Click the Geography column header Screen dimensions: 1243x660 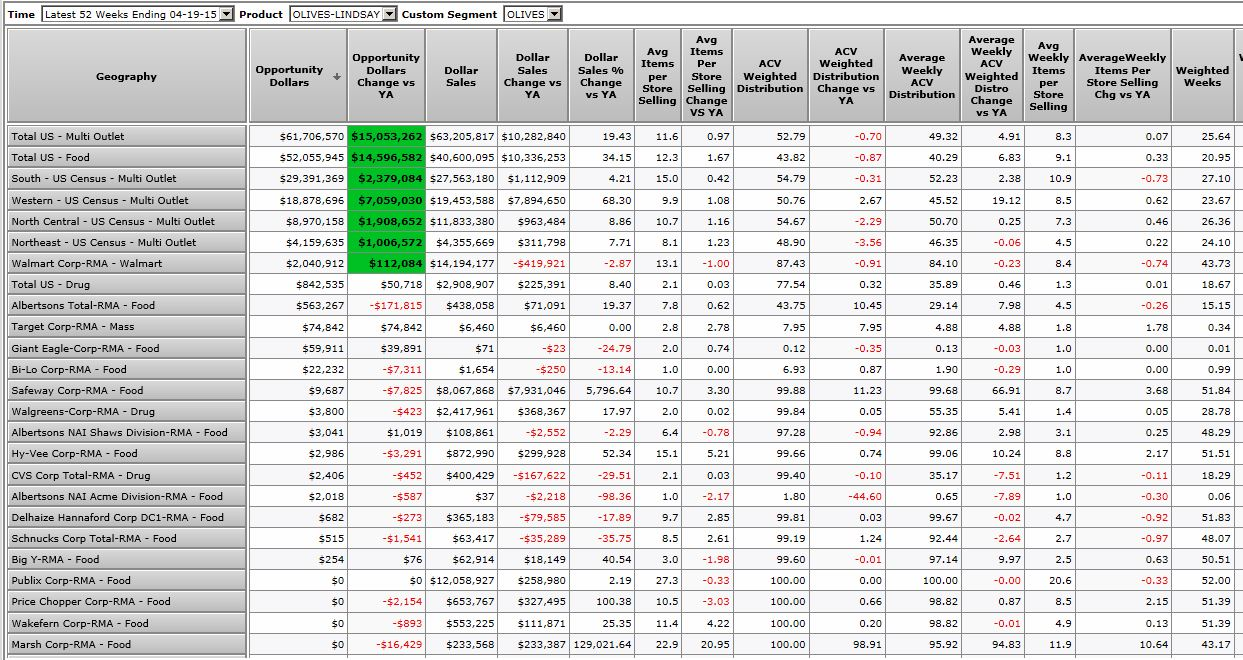point(126,77)
